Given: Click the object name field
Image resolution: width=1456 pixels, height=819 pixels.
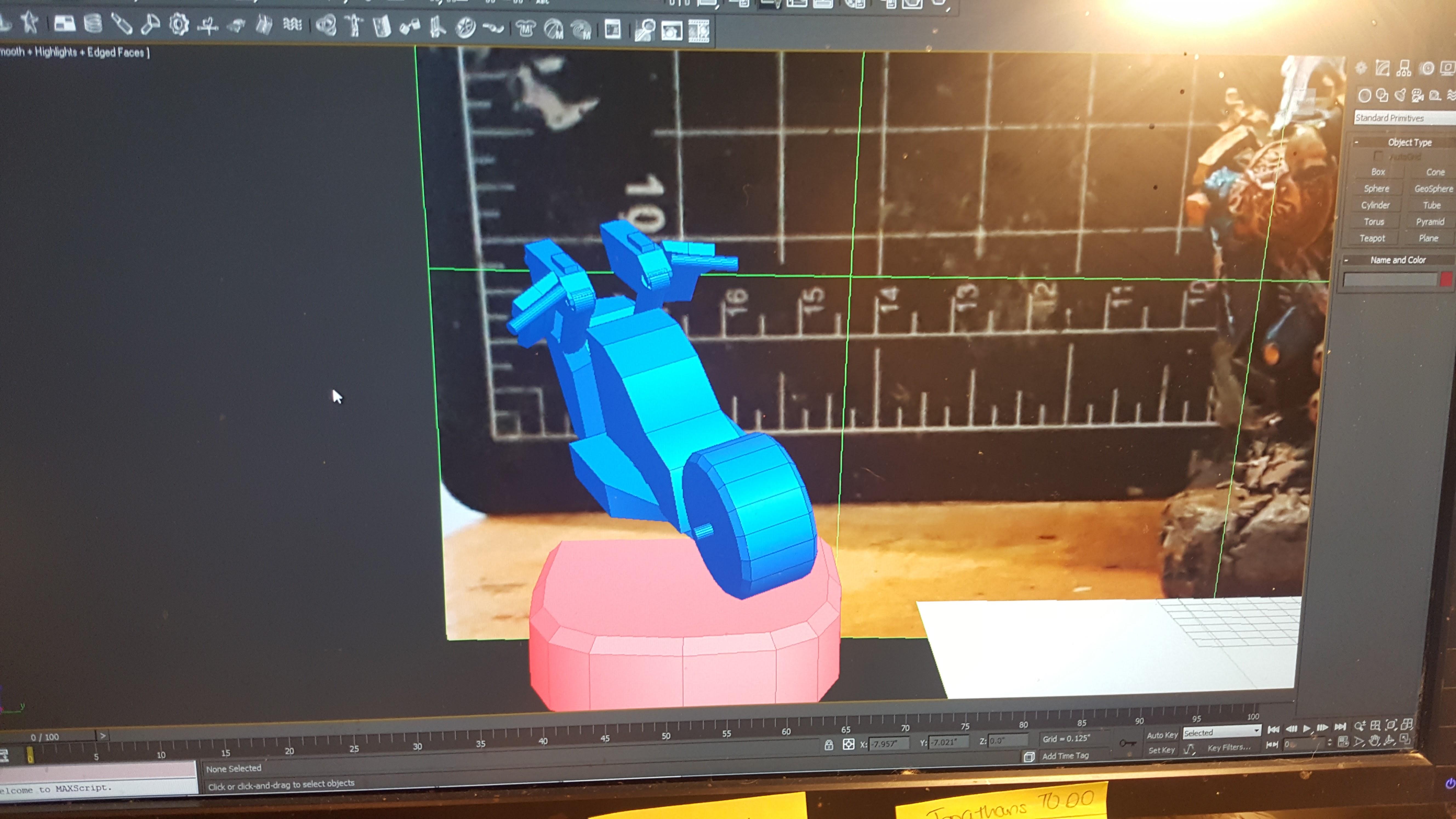Looking at the screenshot, I should coord(1390,279).
